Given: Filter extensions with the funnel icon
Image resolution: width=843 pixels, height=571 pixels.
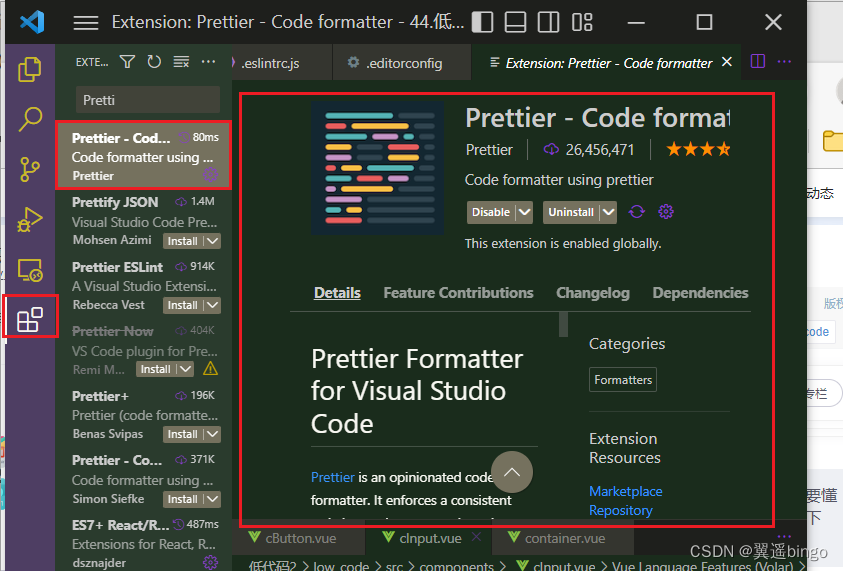Looking at the screenshot, I should 127,62.
